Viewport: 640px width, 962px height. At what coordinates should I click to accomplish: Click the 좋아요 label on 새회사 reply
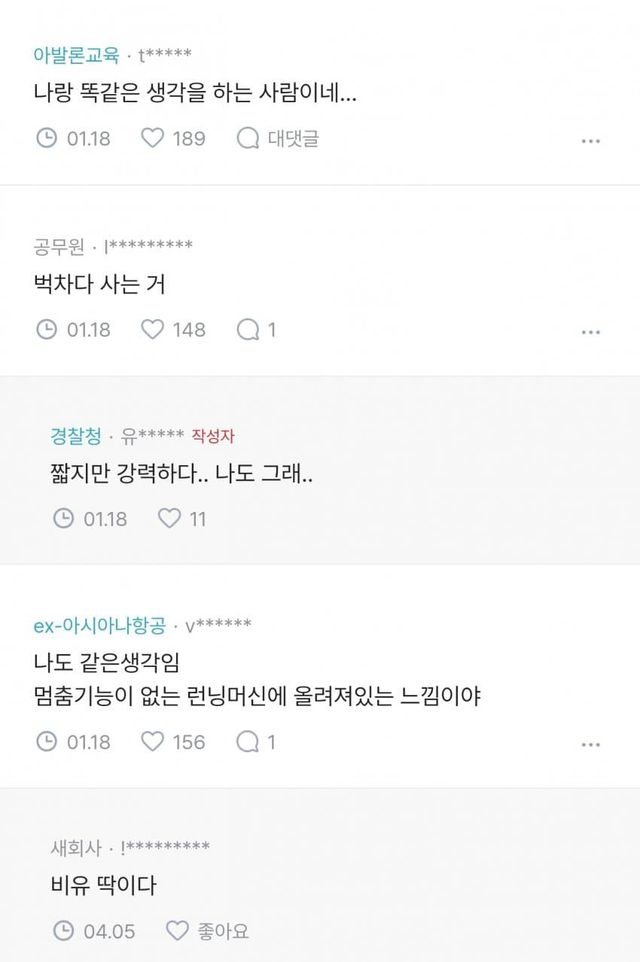point(222,930)
